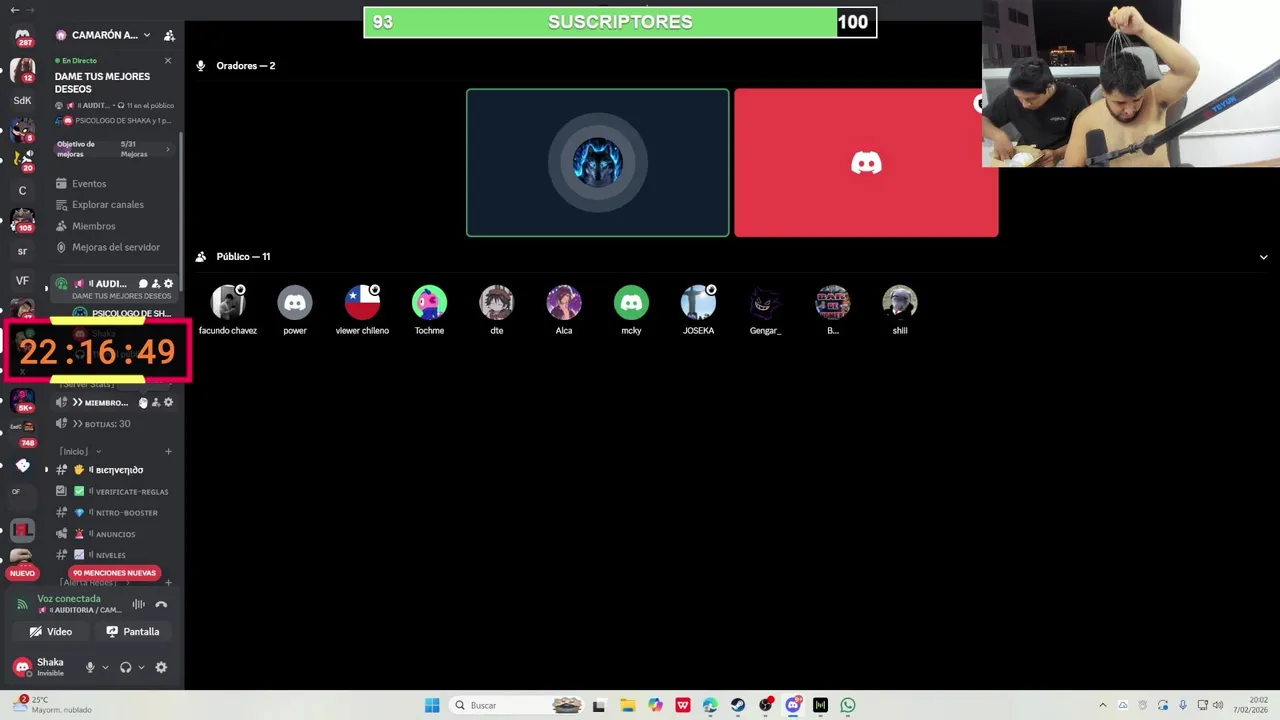Toggle headphone deafen in user panel

(x=126, y=667)
